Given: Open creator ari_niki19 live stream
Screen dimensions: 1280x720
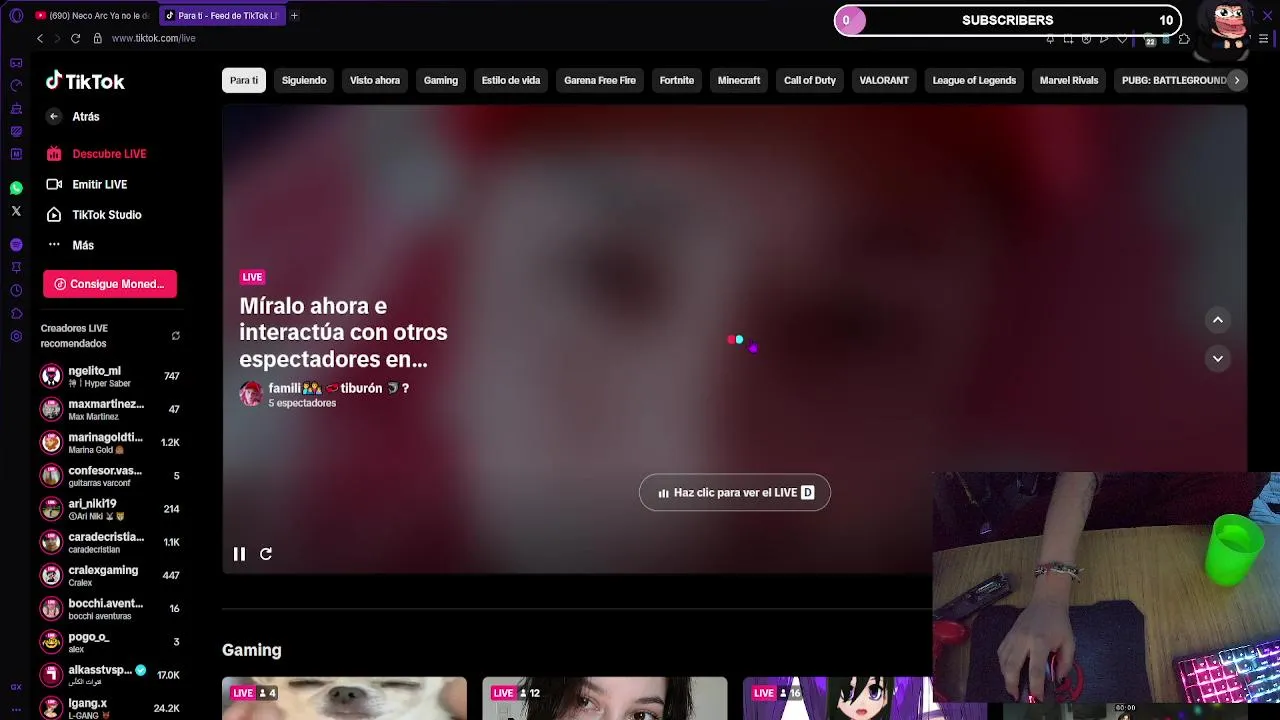Looking at the screenshot, I should [x=110, y=509].
